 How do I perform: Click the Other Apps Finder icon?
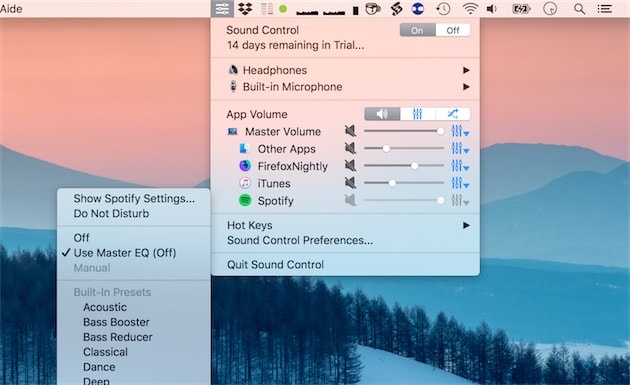click(245, 148)
